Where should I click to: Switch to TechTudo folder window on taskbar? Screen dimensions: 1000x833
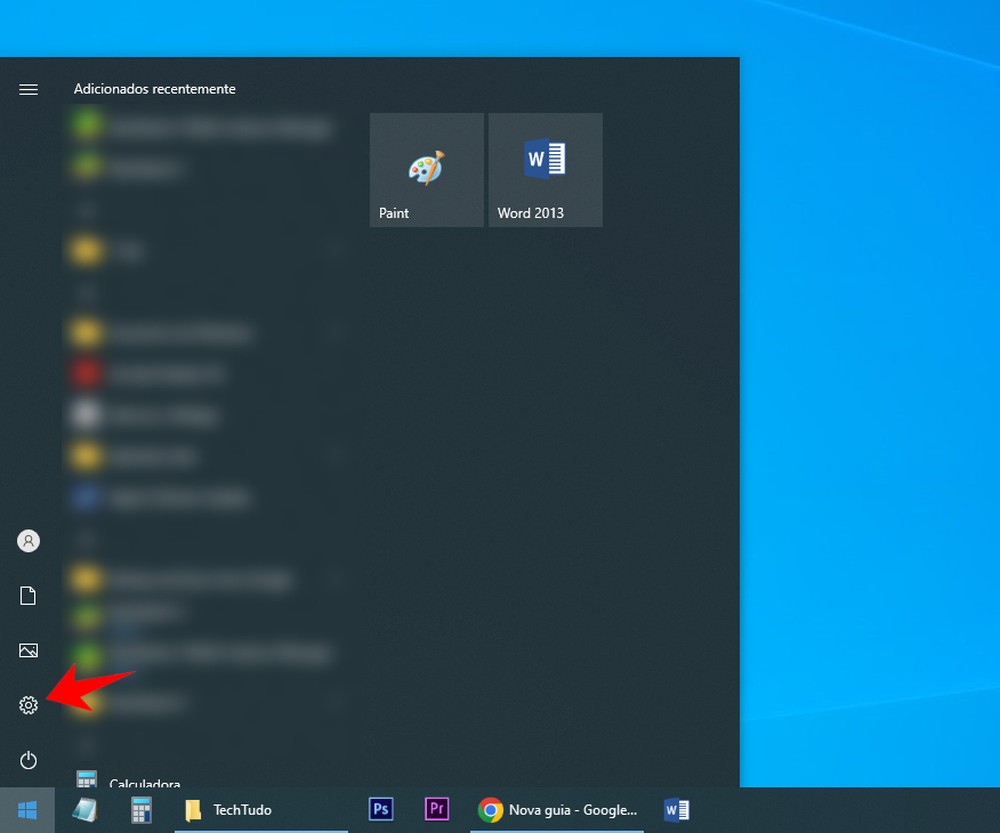click(x=261, y=810)
